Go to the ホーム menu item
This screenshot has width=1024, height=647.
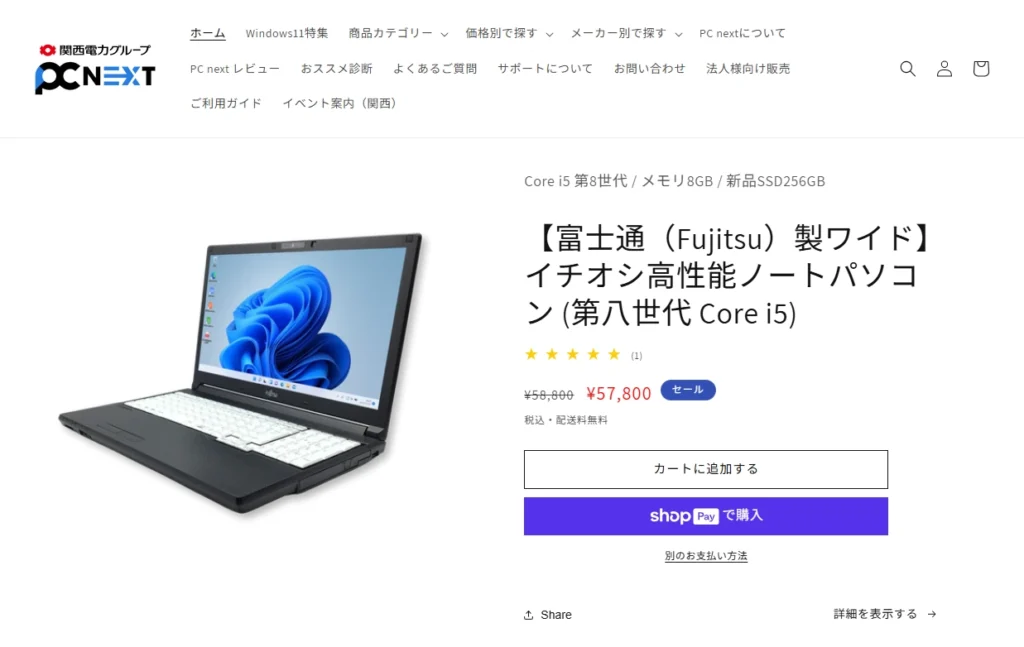(208, 33)
